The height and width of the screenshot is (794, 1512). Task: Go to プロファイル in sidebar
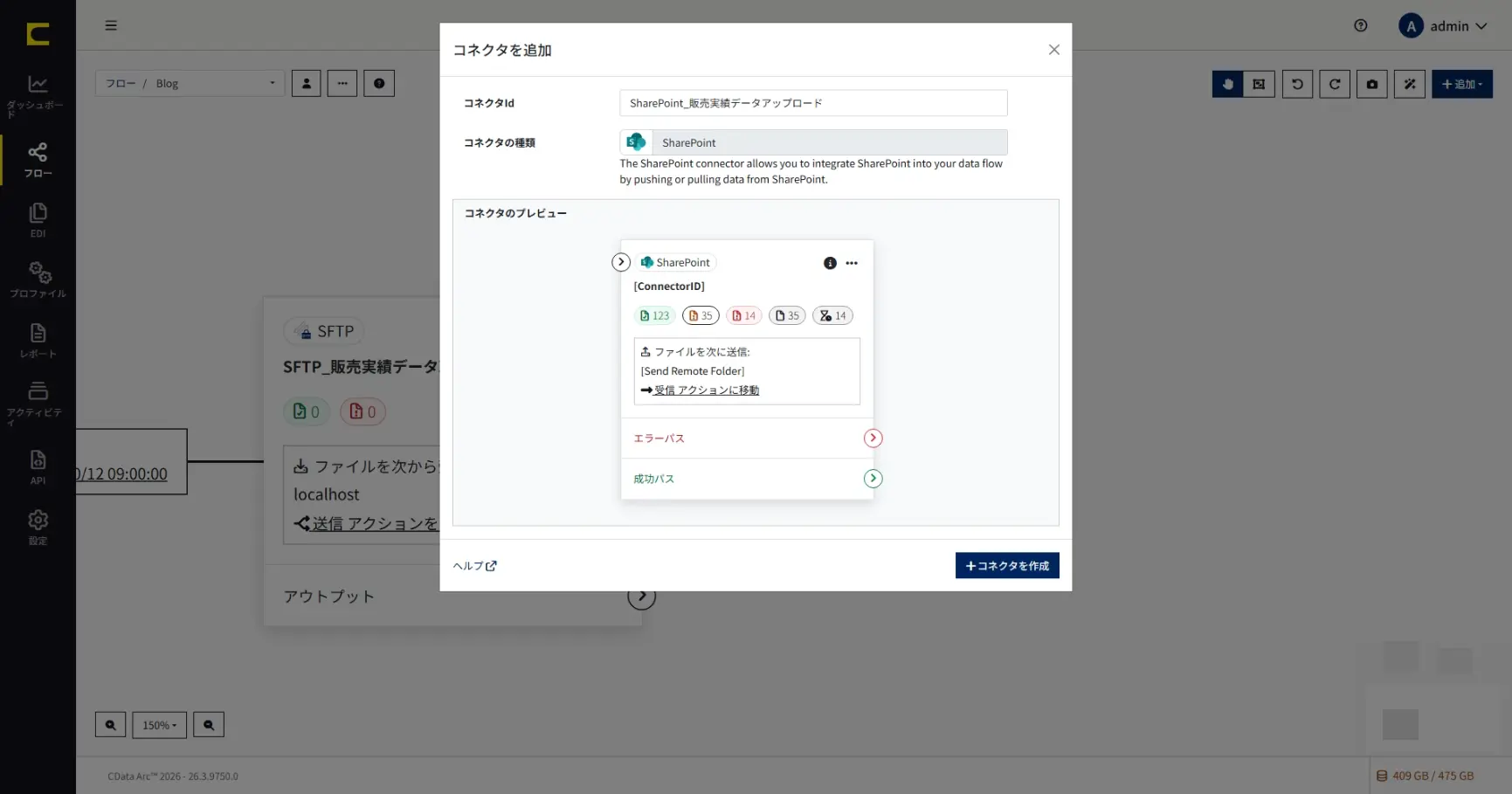click(38, 280)
